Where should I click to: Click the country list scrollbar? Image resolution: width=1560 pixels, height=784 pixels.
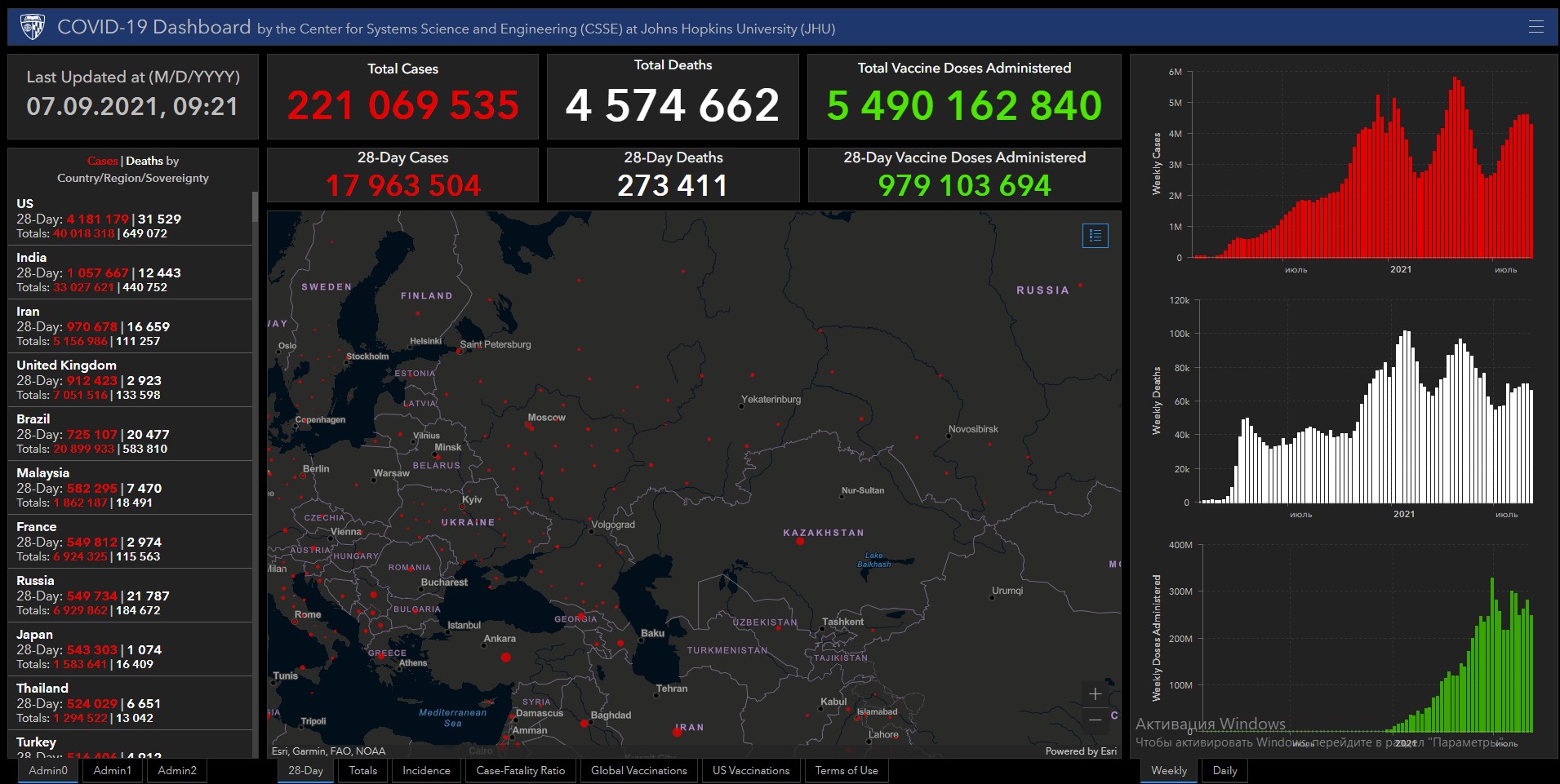(255, 207)
